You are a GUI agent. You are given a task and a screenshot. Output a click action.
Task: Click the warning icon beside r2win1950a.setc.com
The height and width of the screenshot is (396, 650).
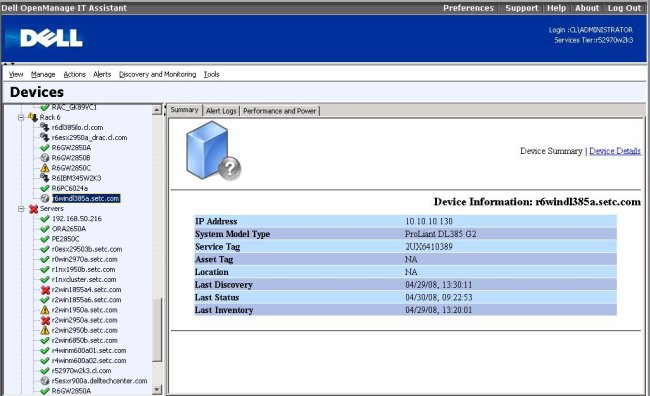(x=45, y=310)
